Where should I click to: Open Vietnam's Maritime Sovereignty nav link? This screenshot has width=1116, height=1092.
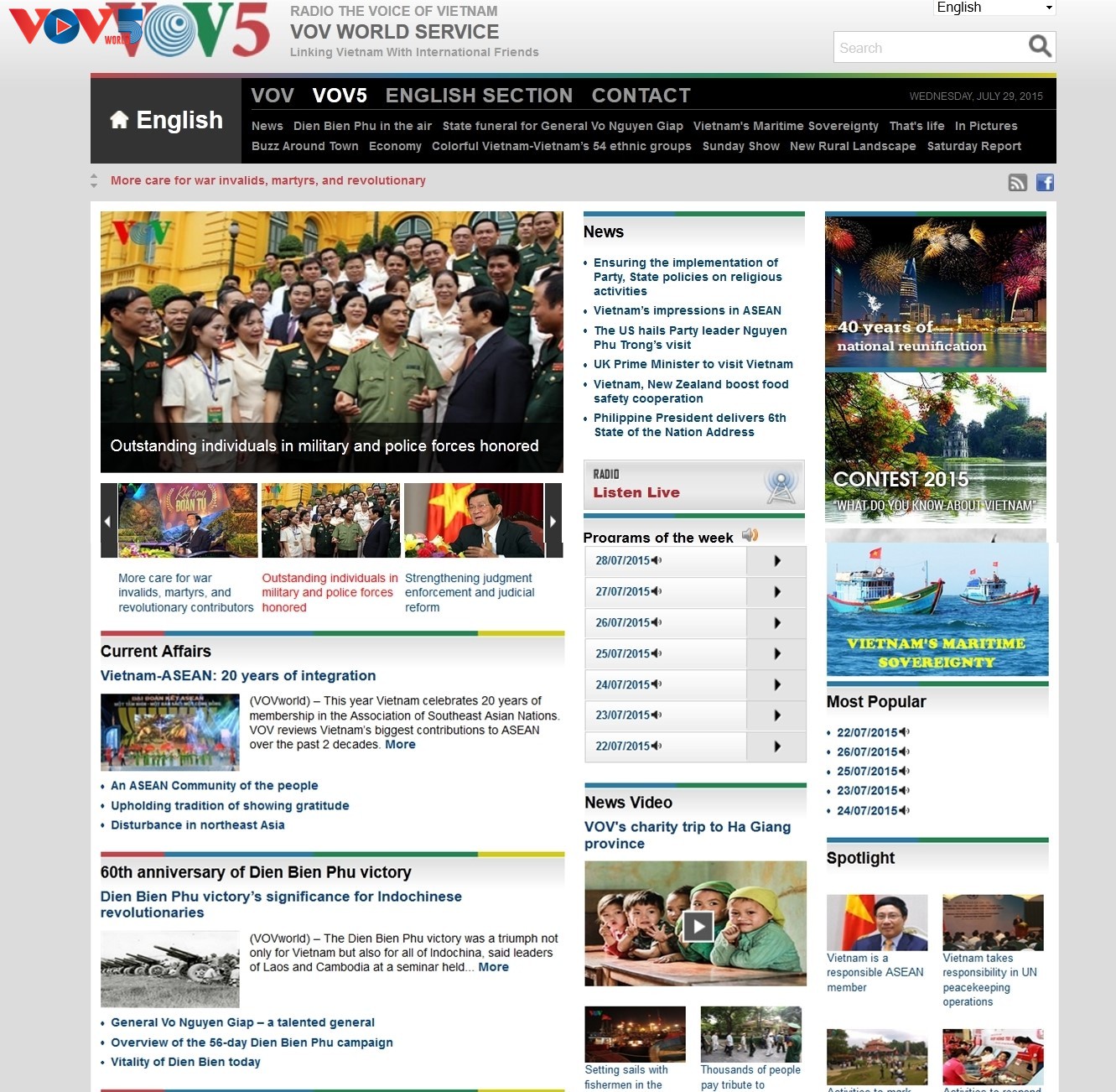[x=786, y=126]
